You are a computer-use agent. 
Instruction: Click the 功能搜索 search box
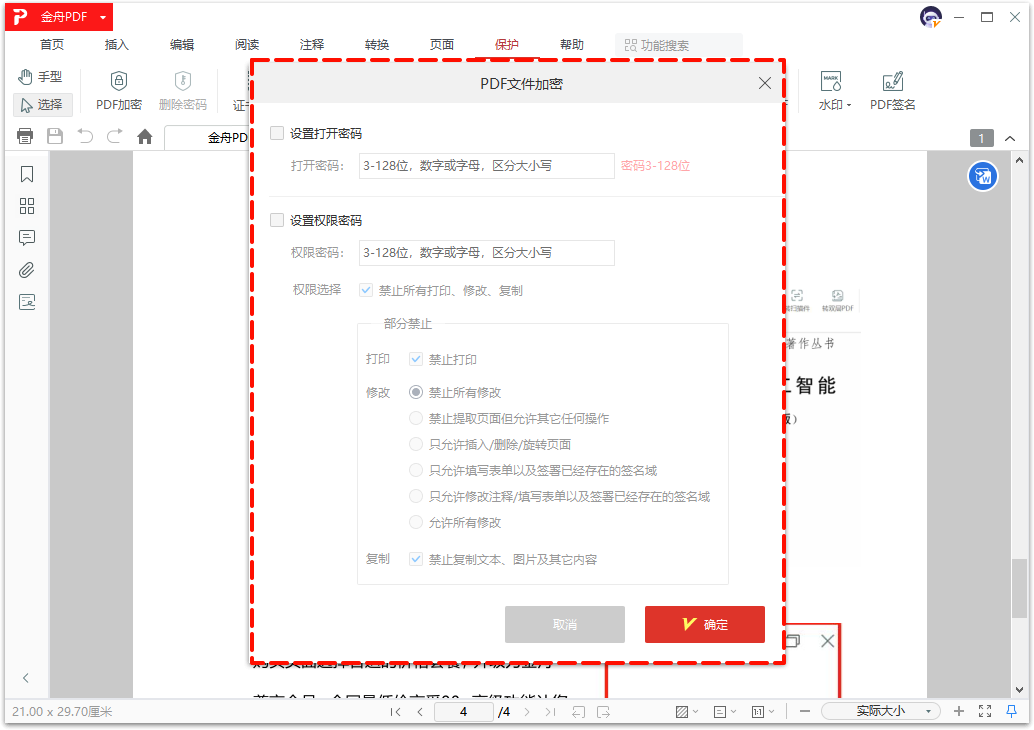click(x=679, y=46)
